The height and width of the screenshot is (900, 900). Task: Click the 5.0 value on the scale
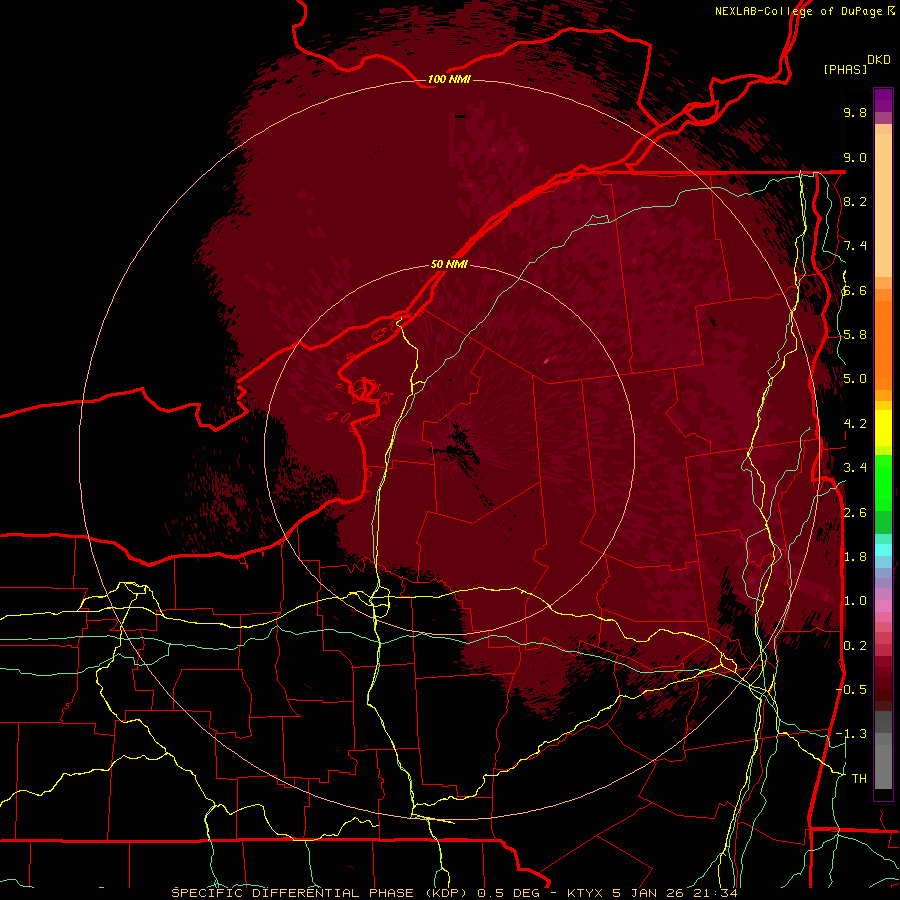coord(855,379)
